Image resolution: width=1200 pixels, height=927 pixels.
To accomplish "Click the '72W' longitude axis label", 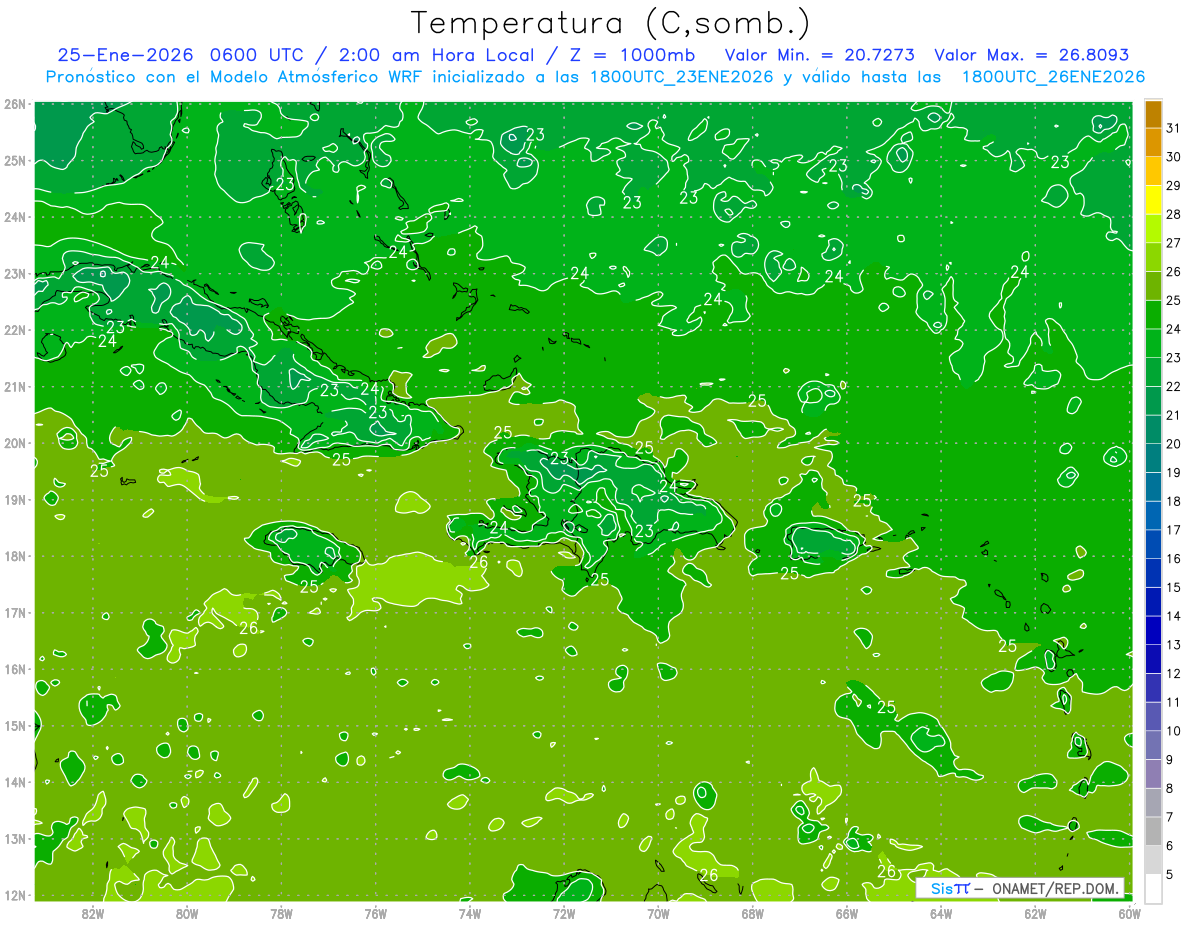I will 564,913.
